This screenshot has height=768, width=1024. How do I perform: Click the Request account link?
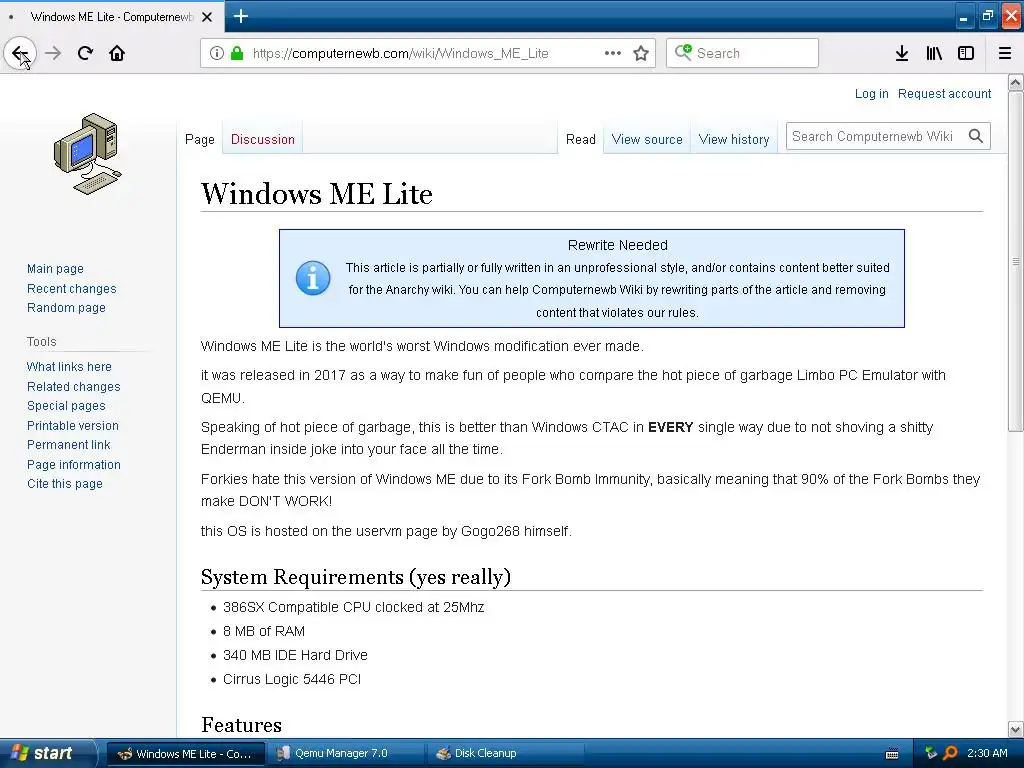[944, 93]
